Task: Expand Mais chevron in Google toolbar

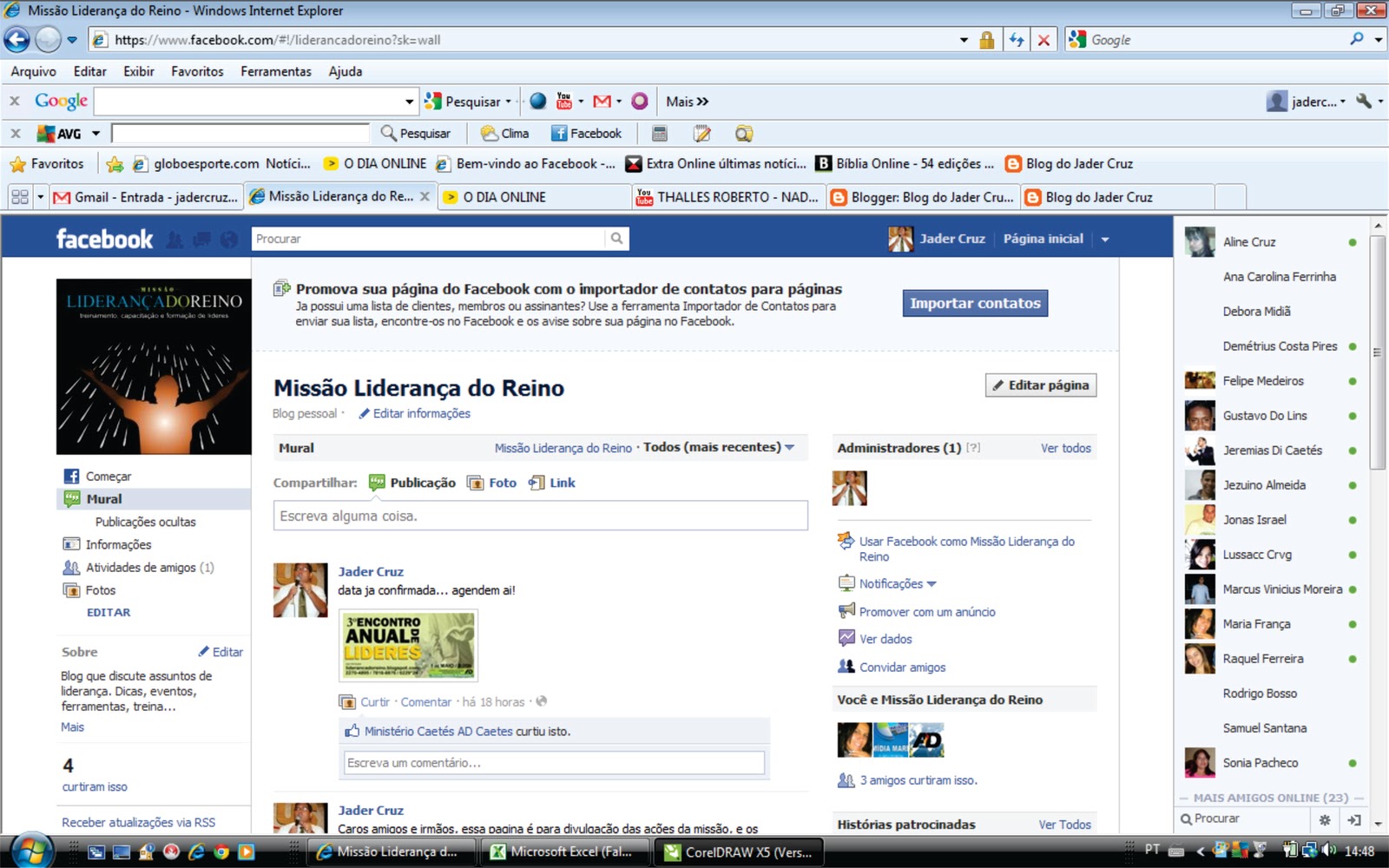Action: click(x=688, y=102)
